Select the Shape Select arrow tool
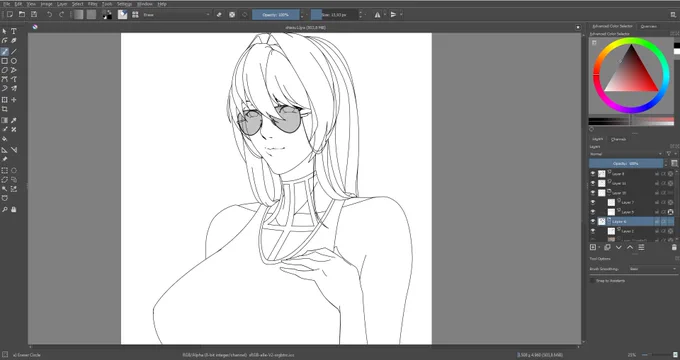The height and width of the screenshot is (360, 680). pyautogui.click(x=5, y=31)
